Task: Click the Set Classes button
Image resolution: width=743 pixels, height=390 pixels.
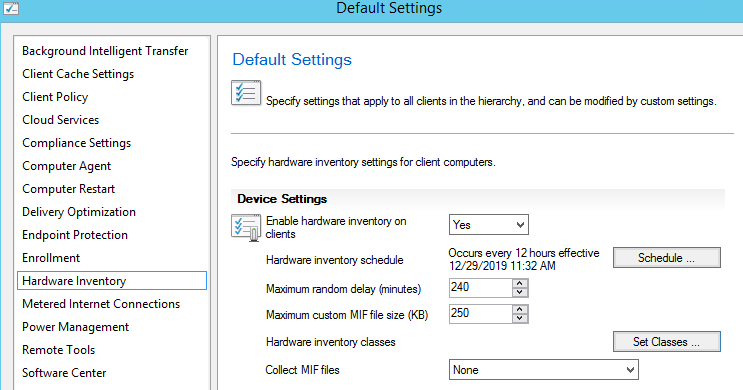Action: (667, 342)
